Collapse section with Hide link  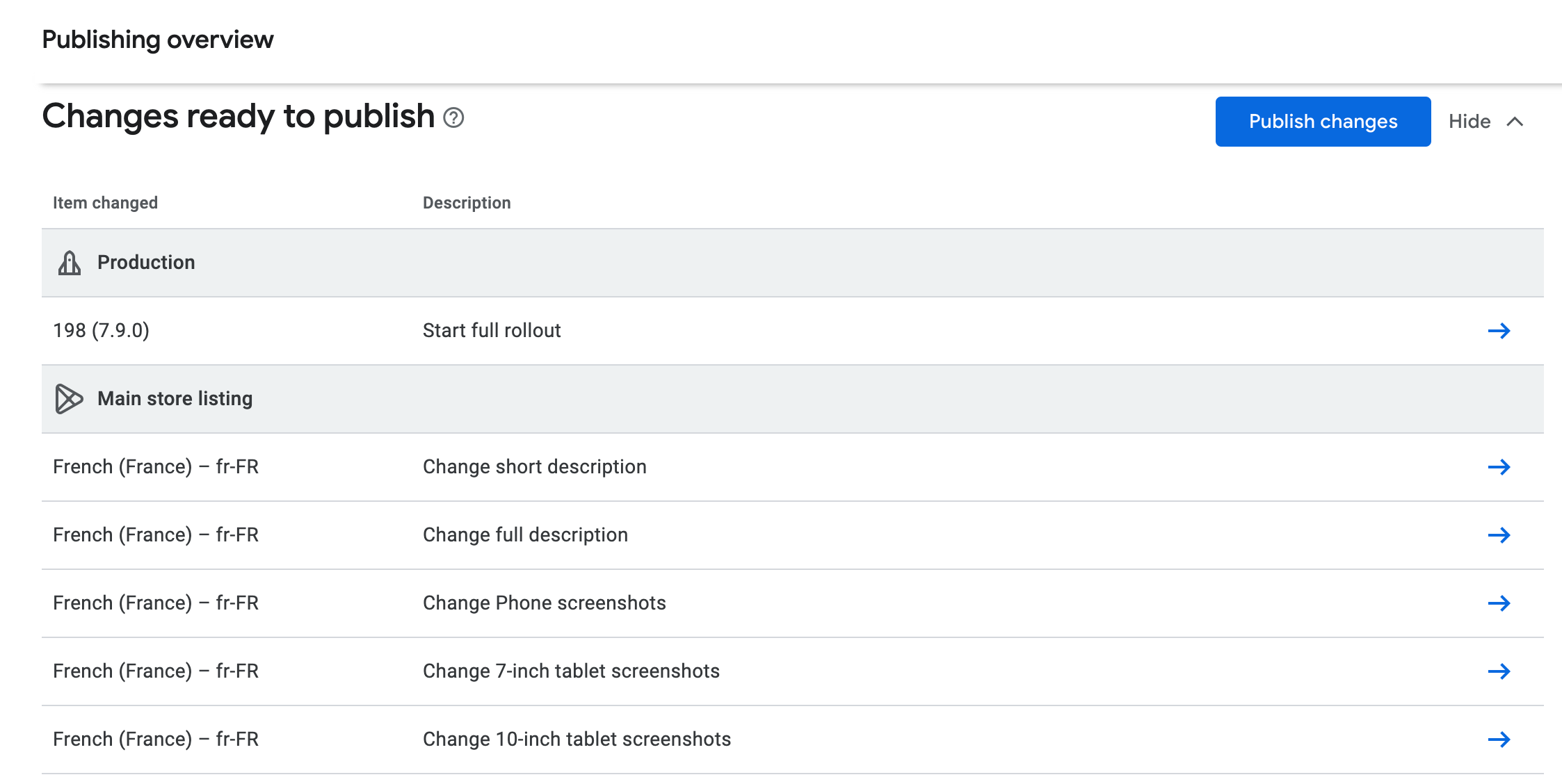(x=1469, y=122)
